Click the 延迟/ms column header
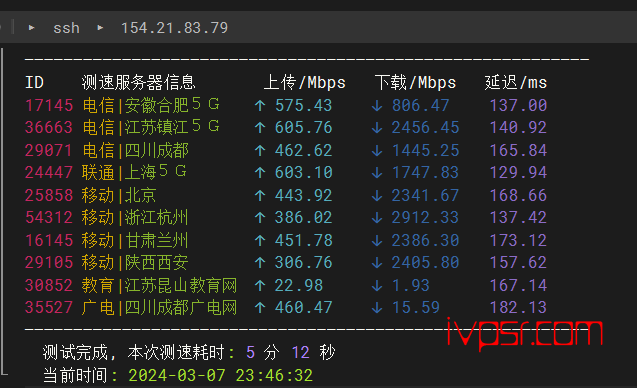The width and height of the screenshot is (637, 388). [516, 82]
